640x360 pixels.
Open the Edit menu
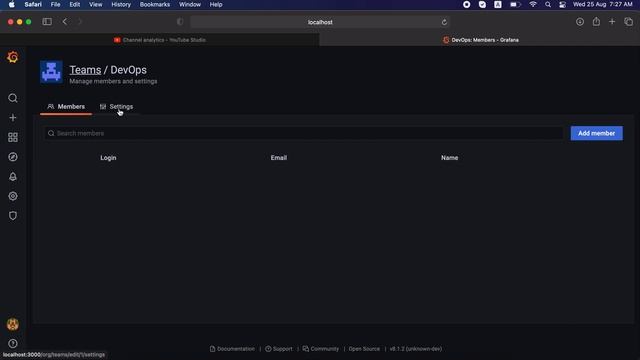click(75, 4)
